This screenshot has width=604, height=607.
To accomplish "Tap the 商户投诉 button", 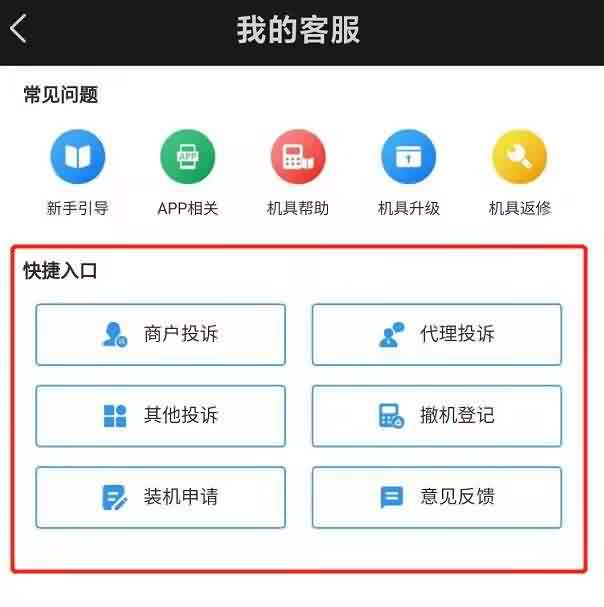I will (x=161, y=335).
